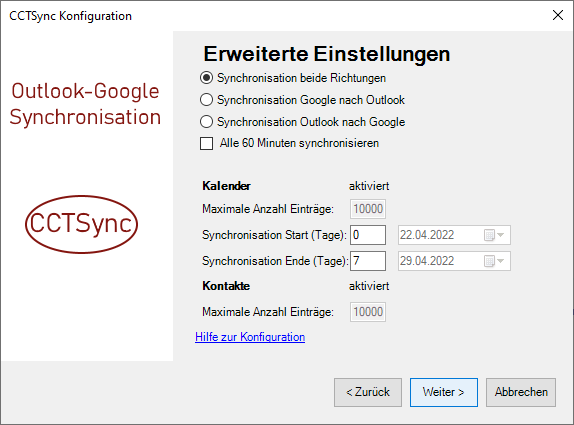This screenshot has height=425, width=574.
Task: Expand the 22.04.2022 date picker dropdown arrow
Action: tap(501, 235)
